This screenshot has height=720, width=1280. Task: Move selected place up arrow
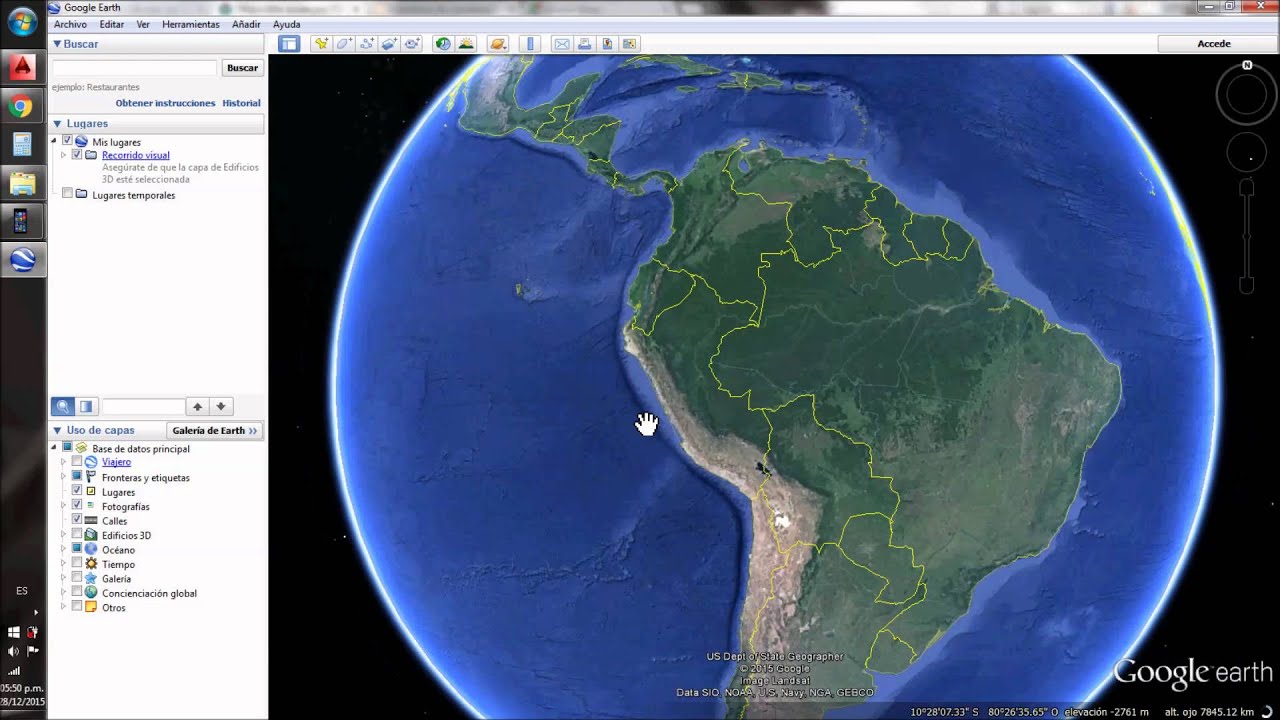click(x=198, y=406)
